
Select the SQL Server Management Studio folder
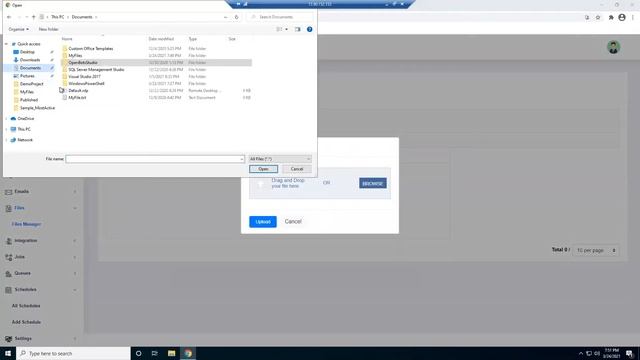(x=96, y=69)
